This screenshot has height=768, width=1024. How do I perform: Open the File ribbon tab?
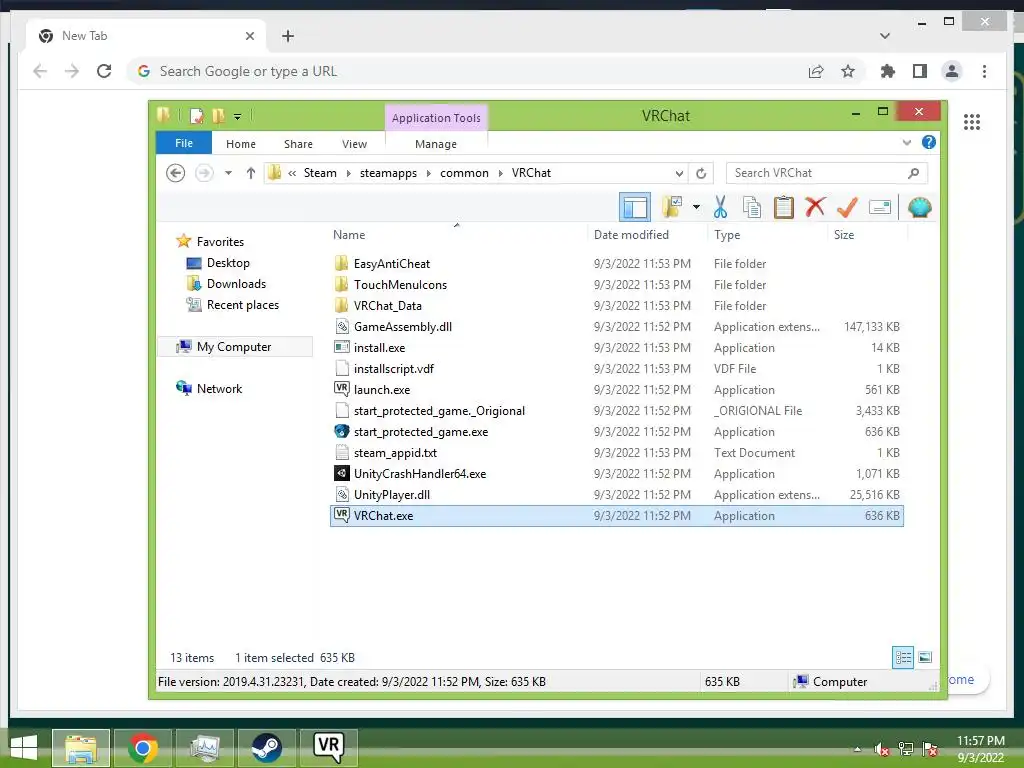(x=184, y=143)
